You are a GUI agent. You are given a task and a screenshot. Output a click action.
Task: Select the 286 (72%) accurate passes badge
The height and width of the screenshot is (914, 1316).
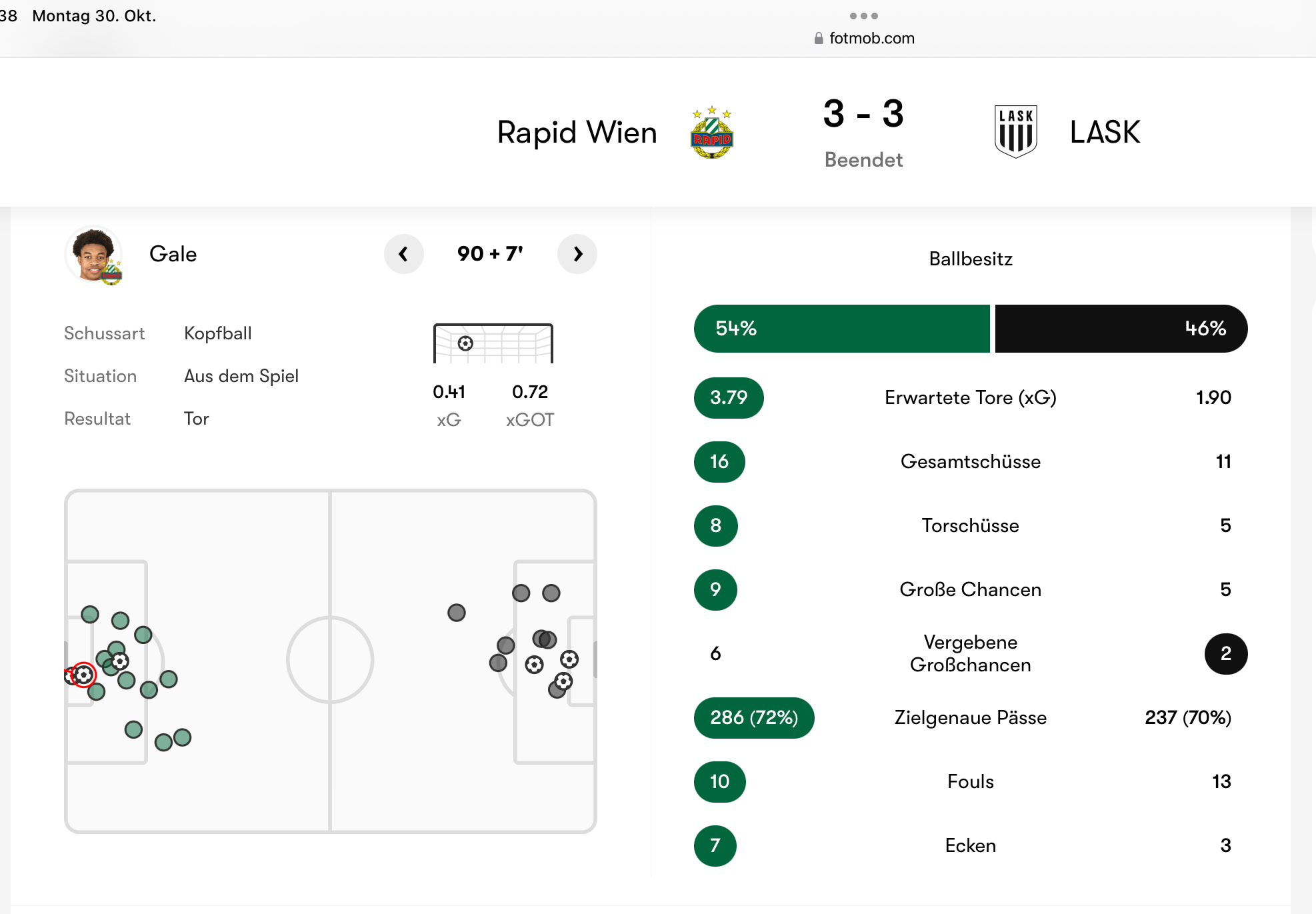pyautogui.click(x=754, y=718)
